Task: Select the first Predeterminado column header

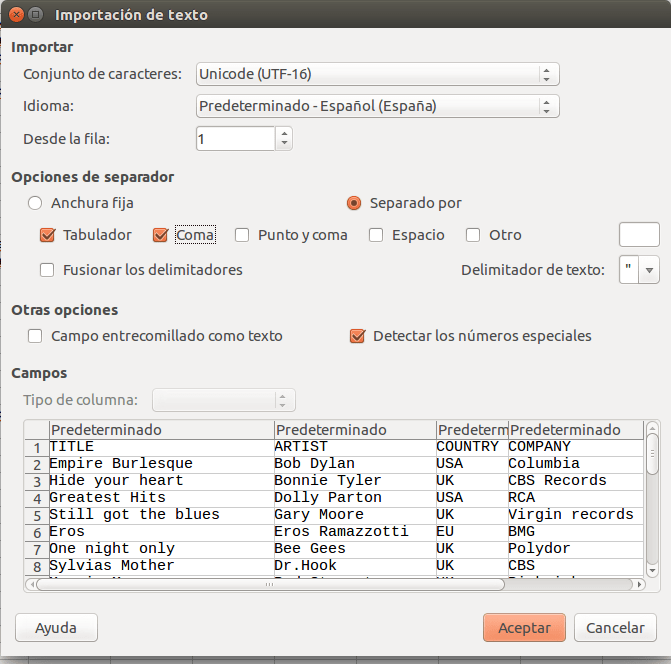Action: (x=160, y=430)
